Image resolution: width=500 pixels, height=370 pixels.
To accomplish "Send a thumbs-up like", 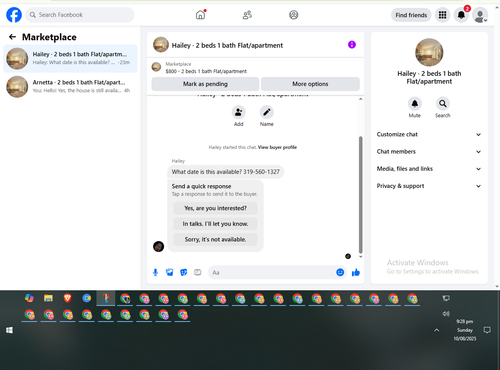I will pos(356,273).
